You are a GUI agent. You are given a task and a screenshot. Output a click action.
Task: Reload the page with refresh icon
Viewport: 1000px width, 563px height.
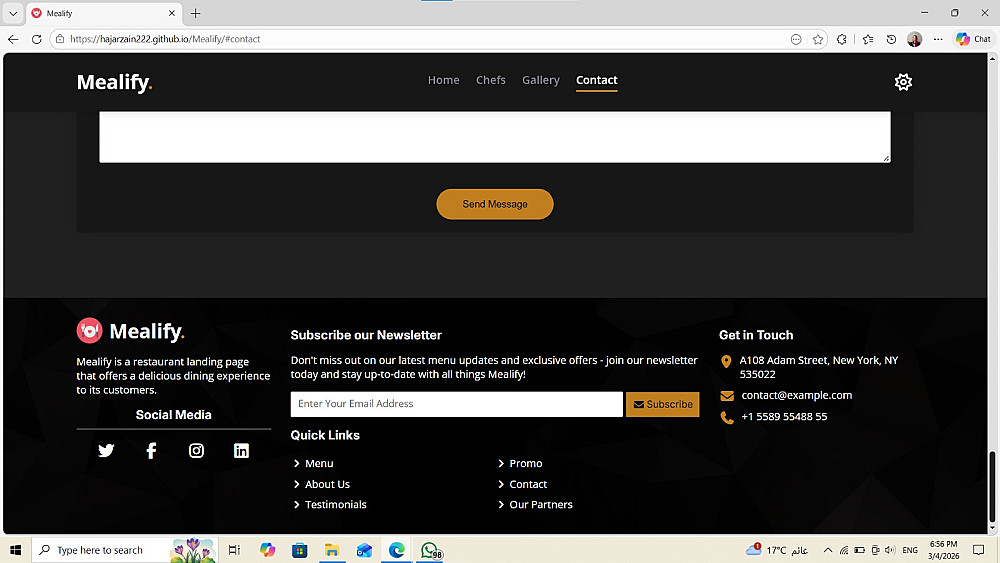click(36, 39)
